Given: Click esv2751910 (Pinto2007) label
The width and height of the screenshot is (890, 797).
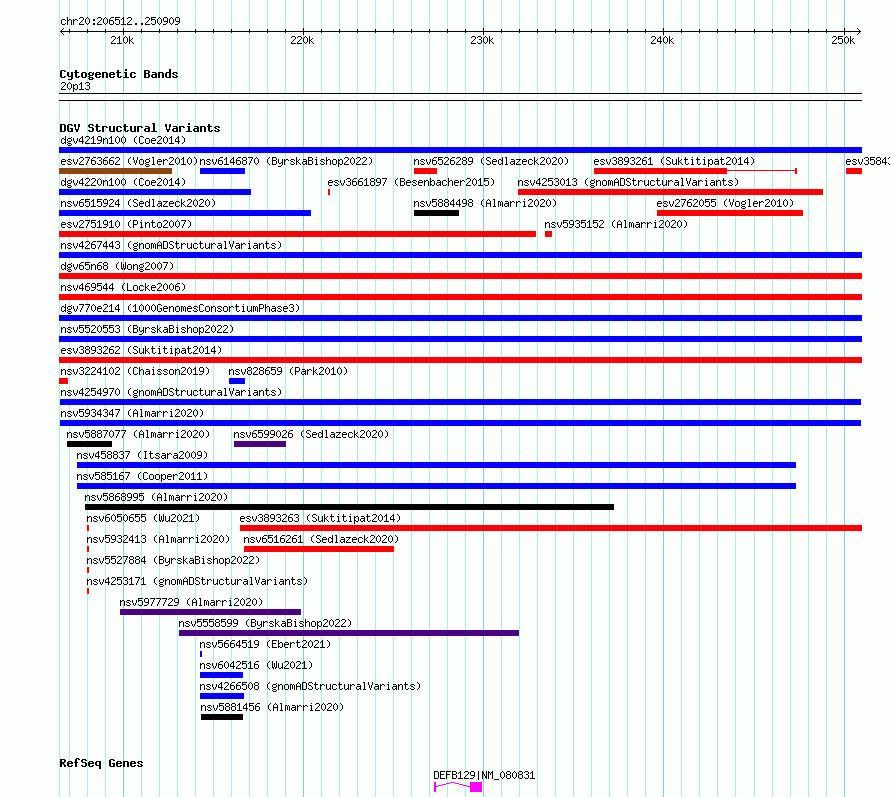Looking at the screenshot, I should [126, 224].
